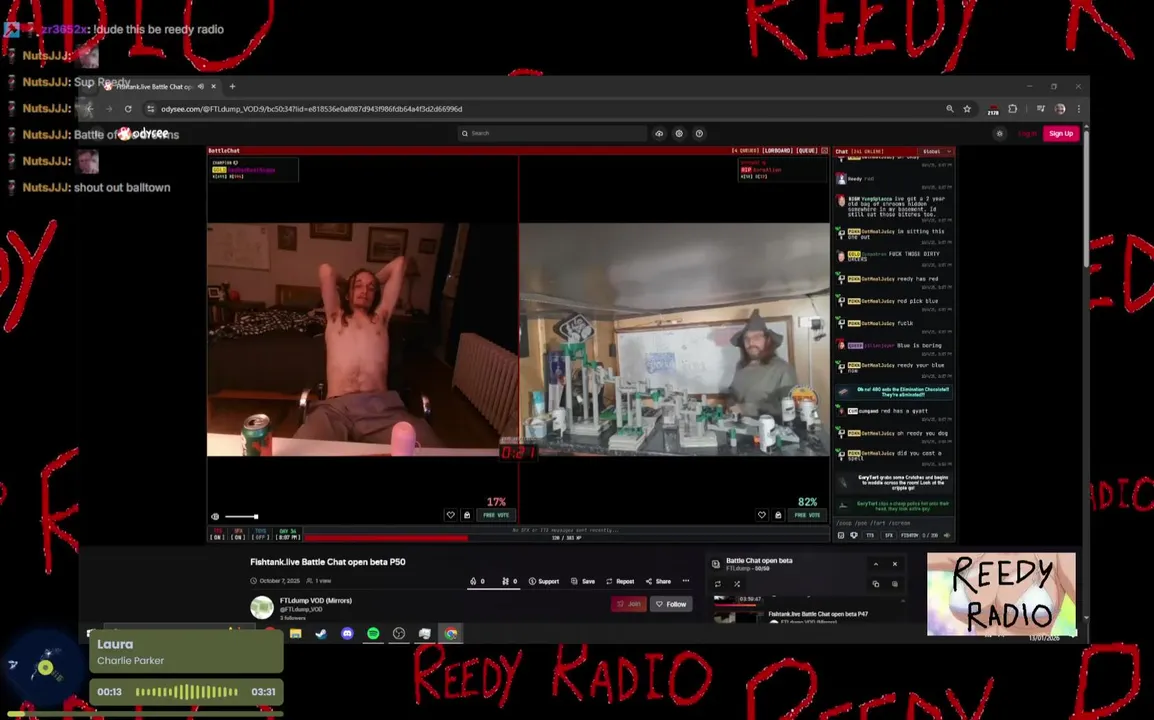Select TTS option below chat input
This screenshot has height=720, width=1154.
(x=870, y=535)
